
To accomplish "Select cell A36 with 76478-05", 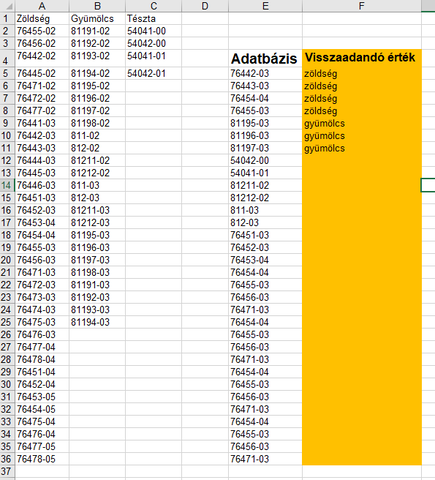I will coord(42,459).
